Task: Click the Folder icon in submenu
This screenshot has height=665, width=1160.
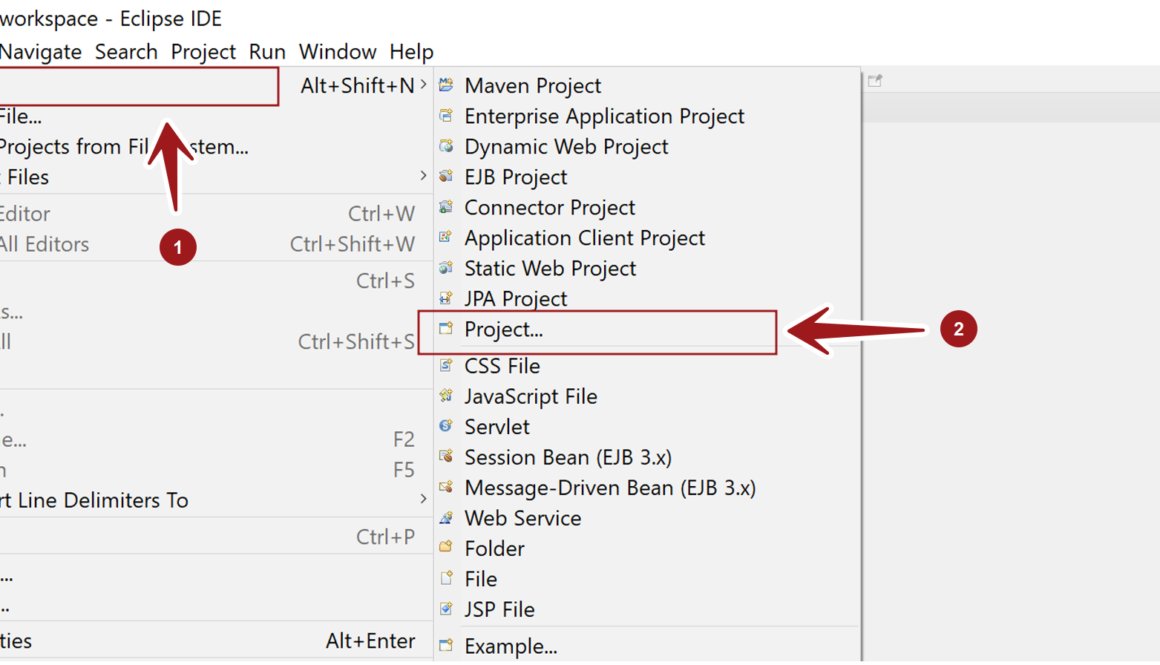Action: [x=446, y=548]
